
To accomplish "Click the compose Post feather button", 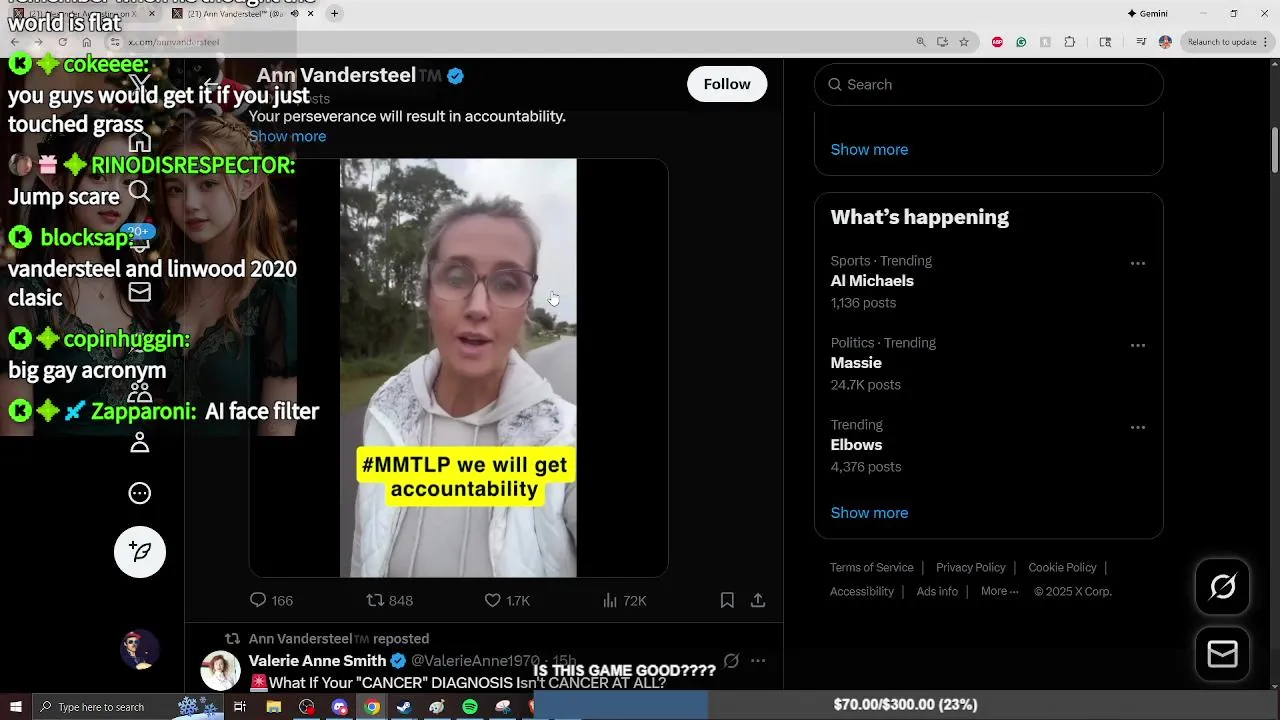I will point(140,552).
